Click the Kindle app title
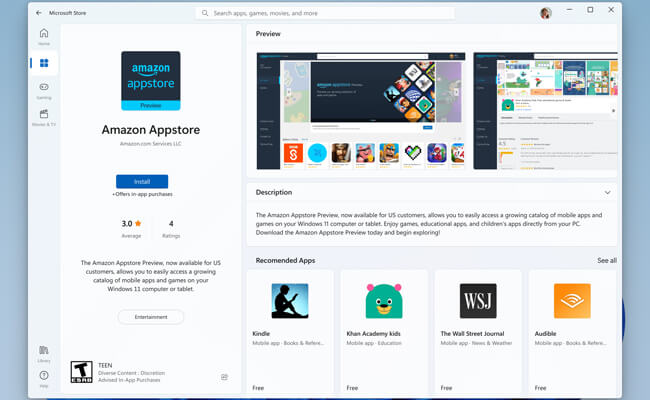The height and width of the screenshot is (400, 650). point(261,333)
